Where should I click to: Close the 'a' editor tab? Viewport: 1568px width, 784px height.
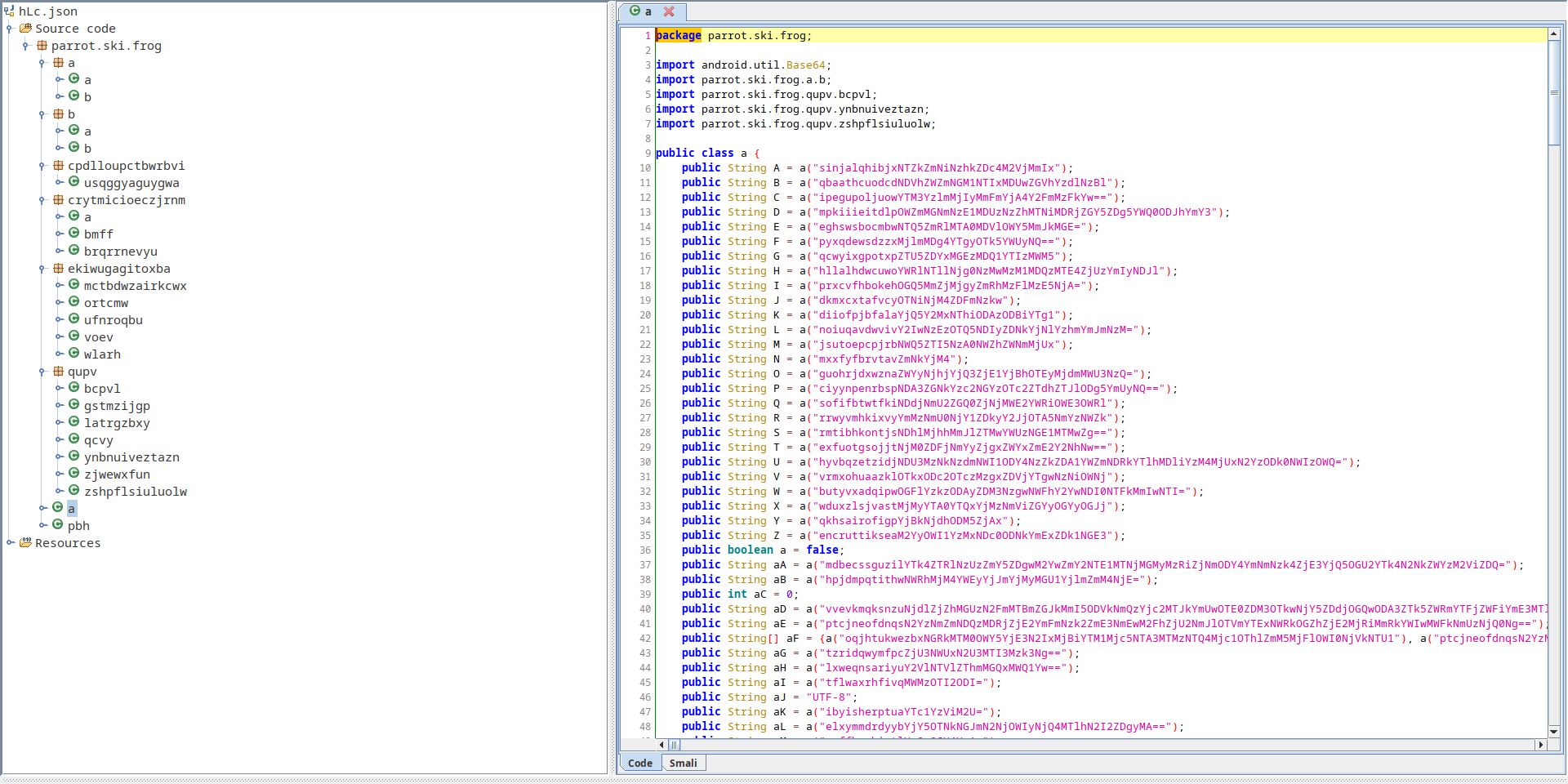click(x=669, y=11)
